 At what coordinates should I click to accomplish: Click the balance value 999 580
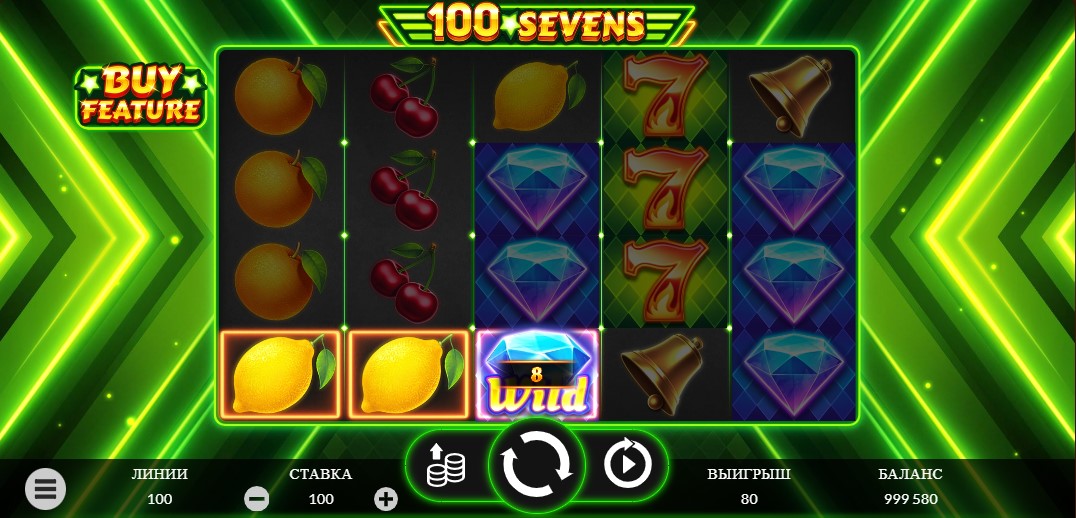[x=910, y=499]
